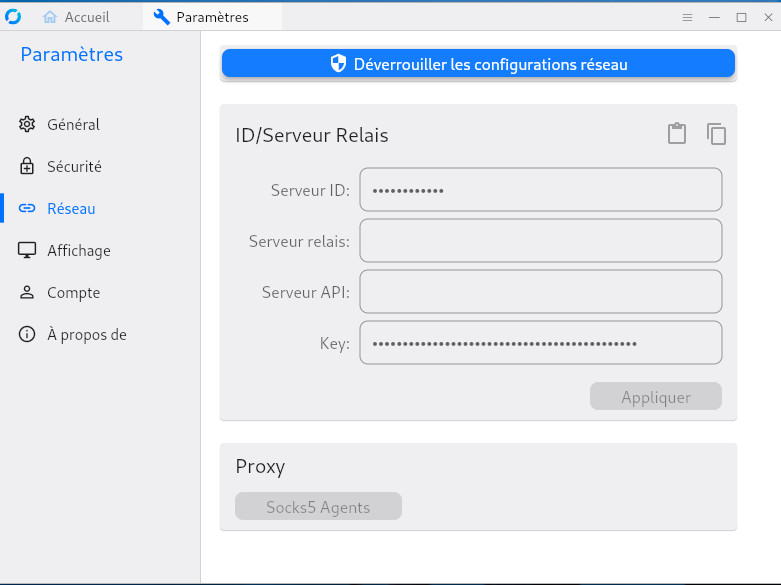Go to the Affichage display settings
Image resolution: width=781 pixels, height=585 pixels.
(78, 251)
